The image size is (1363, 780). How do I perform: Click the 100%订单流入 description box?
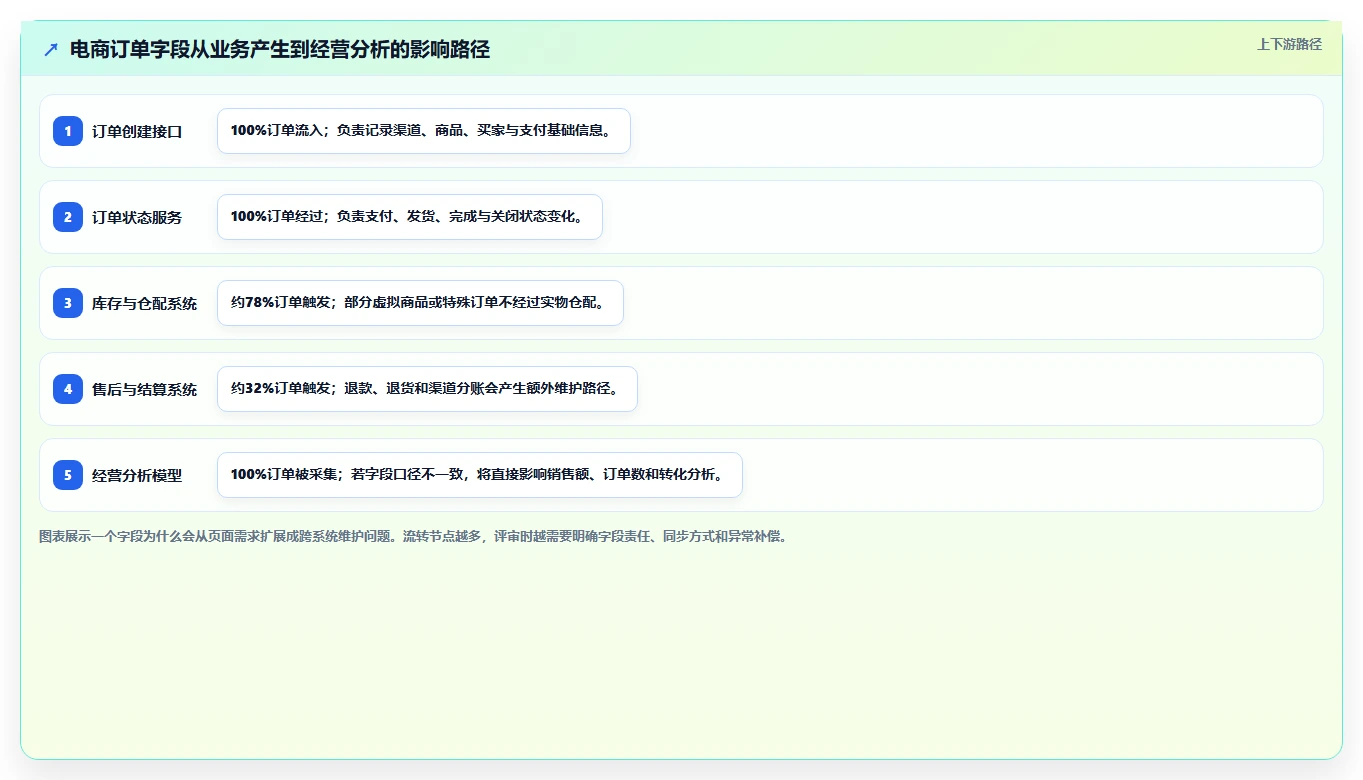[424, 131]
